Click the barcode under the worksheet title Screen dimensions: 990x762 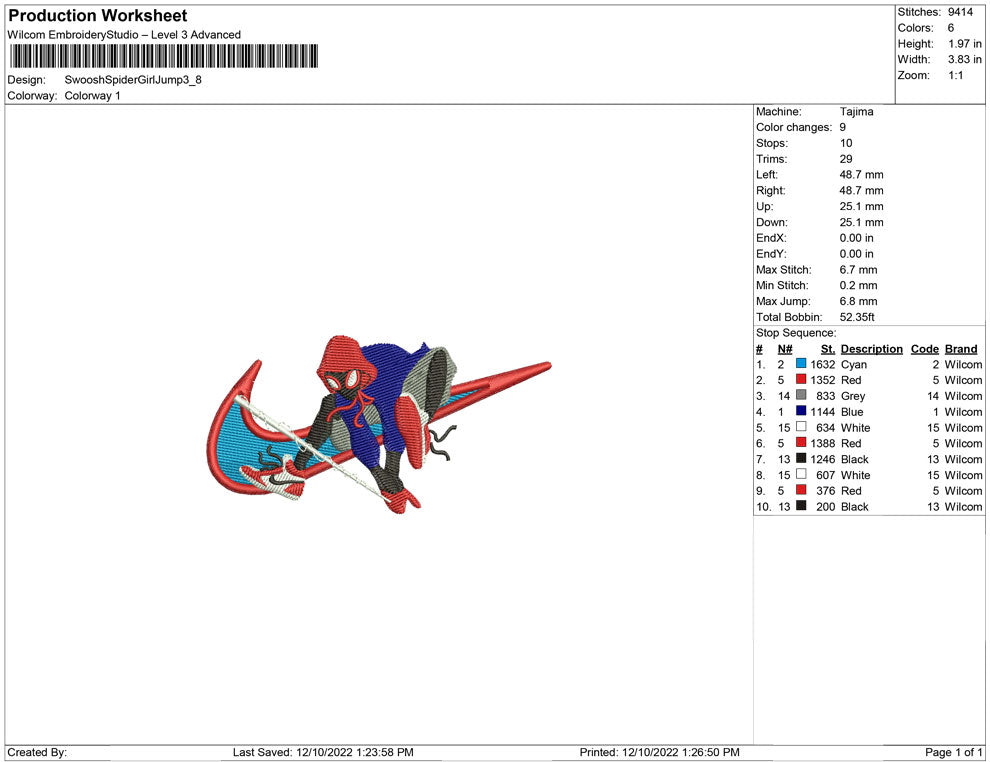click(164, 56)
